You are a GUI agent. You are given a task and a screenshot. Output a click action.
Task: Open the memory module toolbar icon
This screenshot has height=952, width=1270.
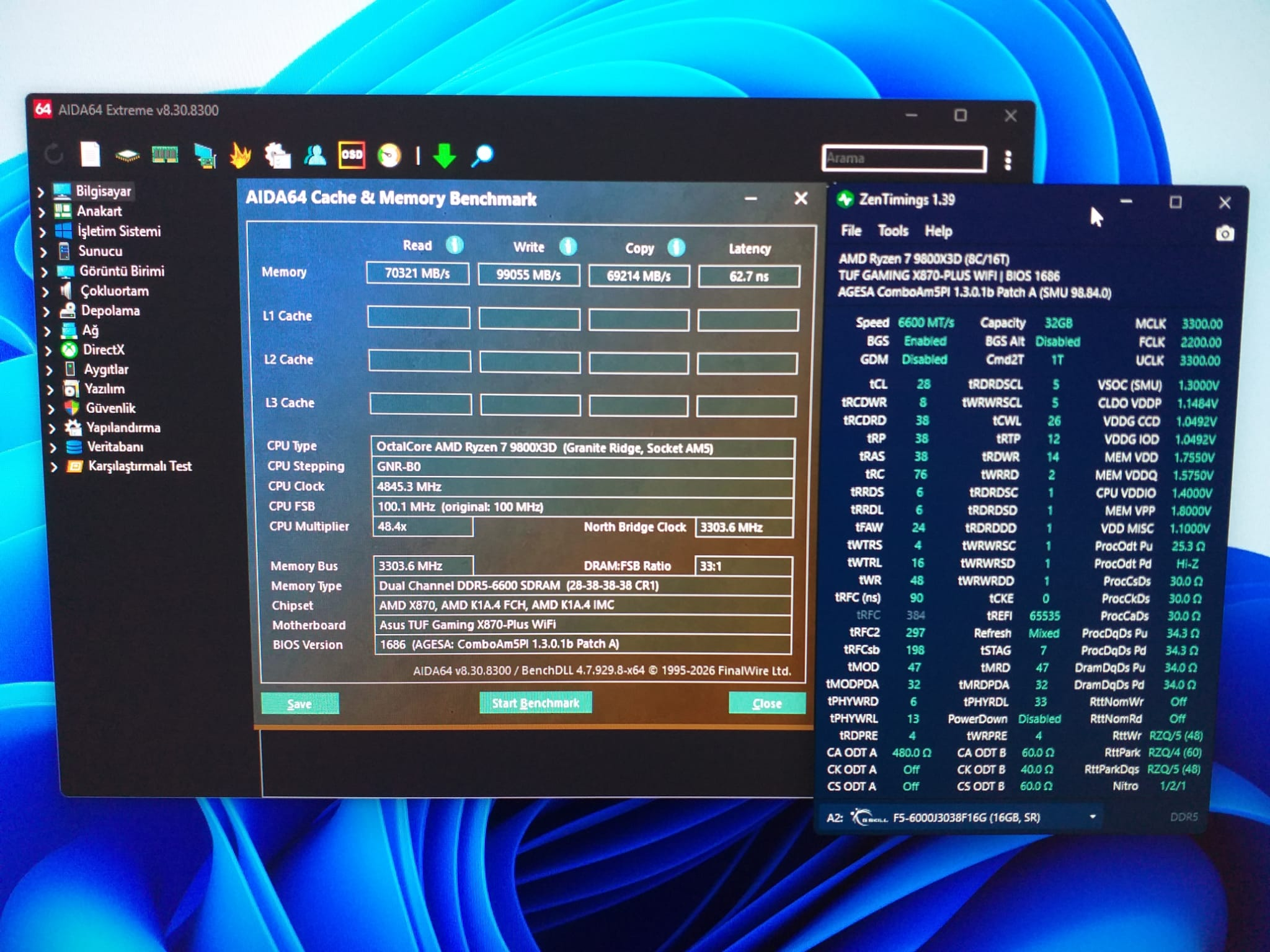[165, 154]
